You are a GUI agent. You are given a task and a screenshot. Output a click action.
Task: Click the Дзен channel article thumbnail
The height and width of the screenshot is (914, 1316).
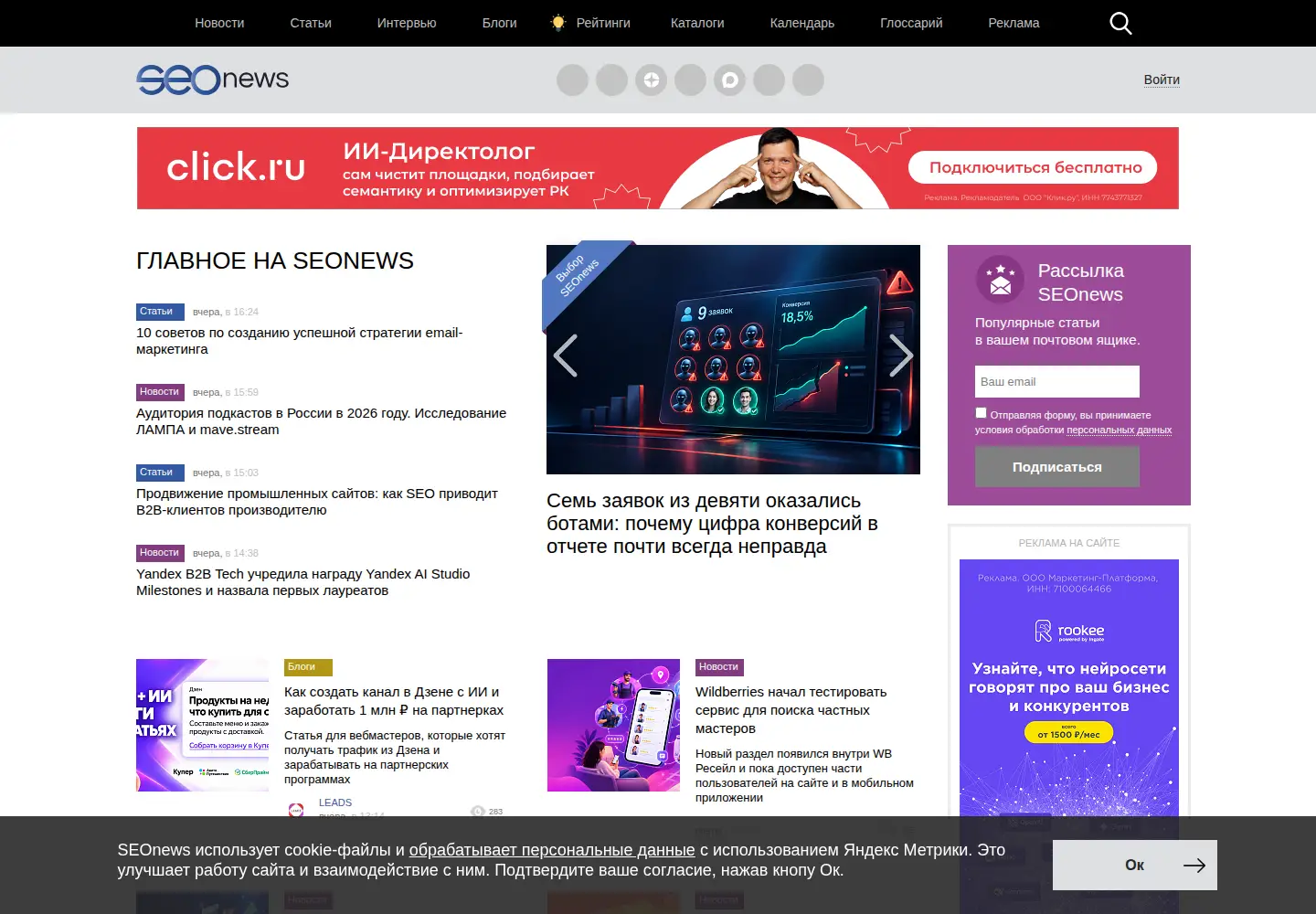tap(203, 725)
